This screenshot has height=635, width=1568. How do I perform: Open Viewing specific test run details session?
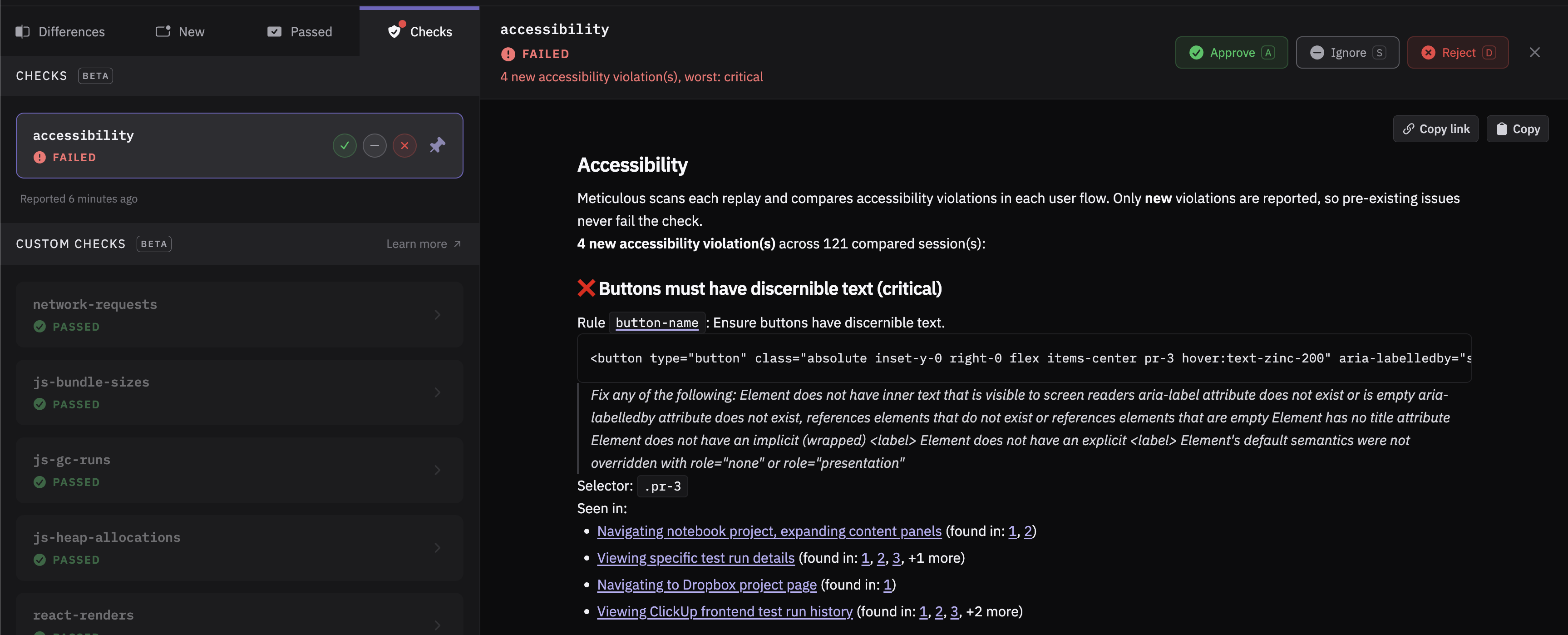point(696,558)
